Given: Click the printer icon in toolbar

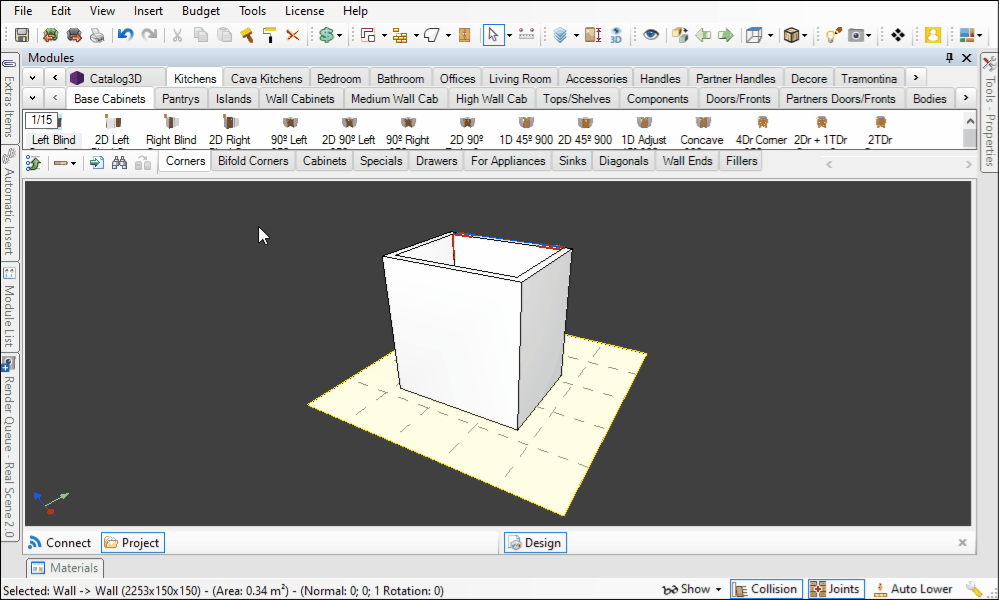Looking at the screenshot, I should tap(97, 35).
